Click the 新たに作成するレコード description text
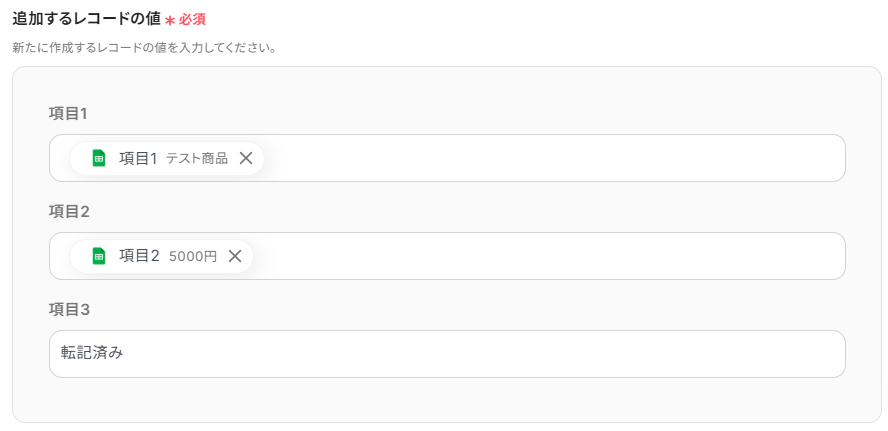This screenshot has height=431, width=888. (x=144, y=47)
